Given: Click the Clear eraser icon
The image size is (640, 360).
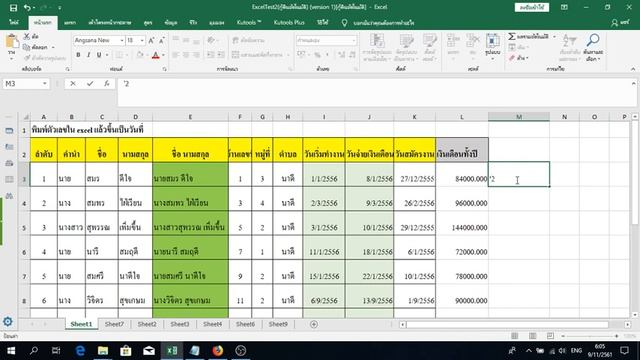Looking at the screenshot, I should [x=512, y=58].
